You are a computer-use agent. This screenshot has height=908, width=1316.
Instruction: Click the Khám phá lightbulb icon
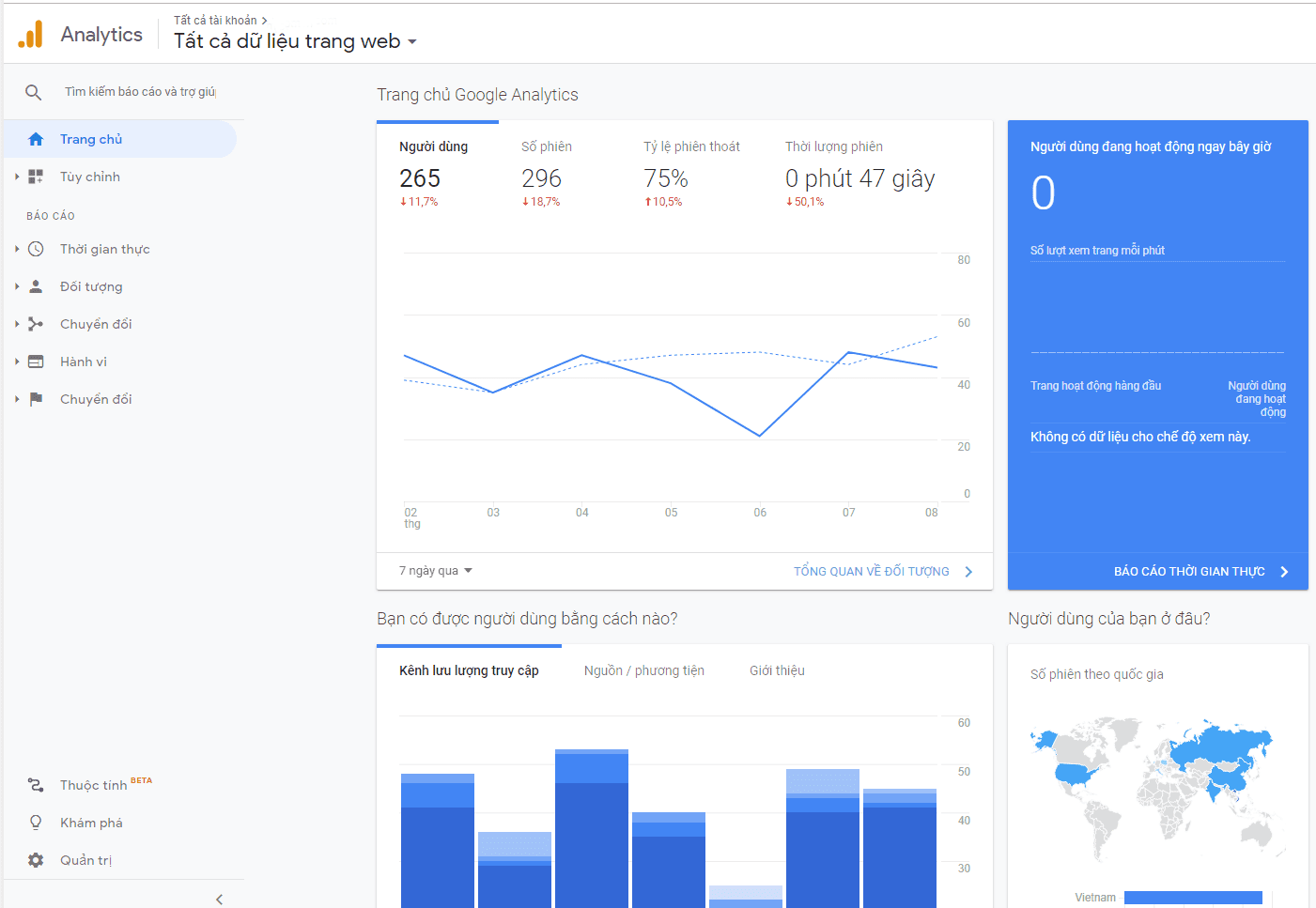pyautogui.click(x=36, y=823)
